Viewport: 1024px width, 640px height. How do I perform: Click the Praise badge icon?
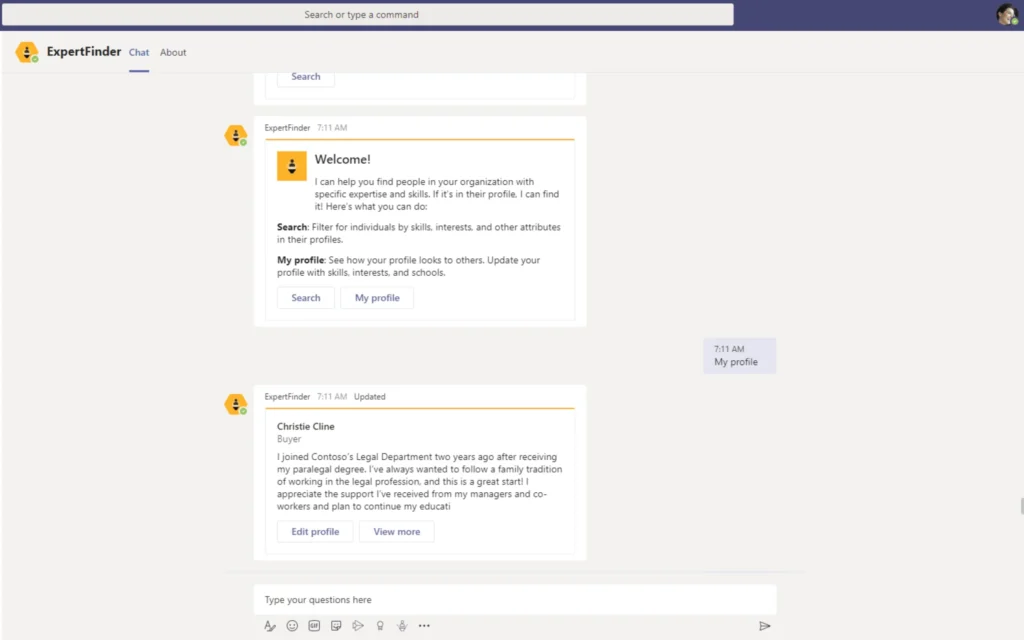click(x=380, y=626)
